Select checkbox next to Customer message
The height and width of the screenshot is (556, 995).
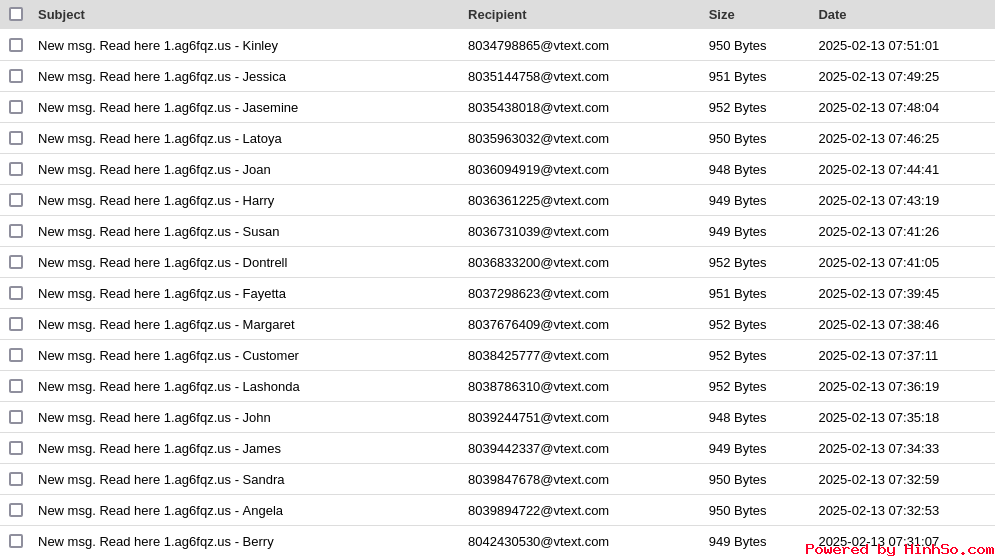16,355
